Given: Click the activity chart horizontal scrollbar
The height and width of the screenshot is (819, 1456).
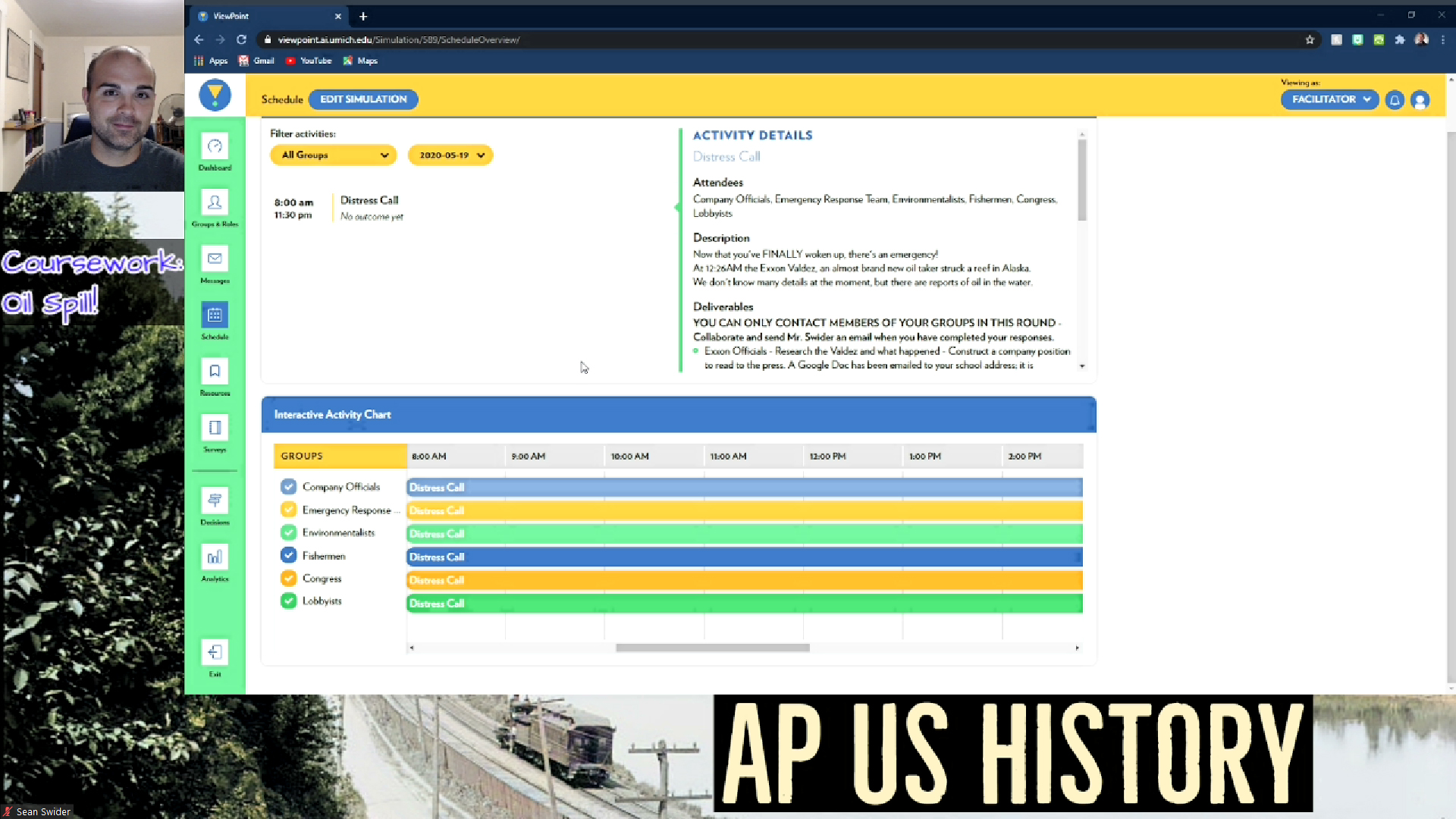Looking at the screenshot, I should tap(712, 648).
